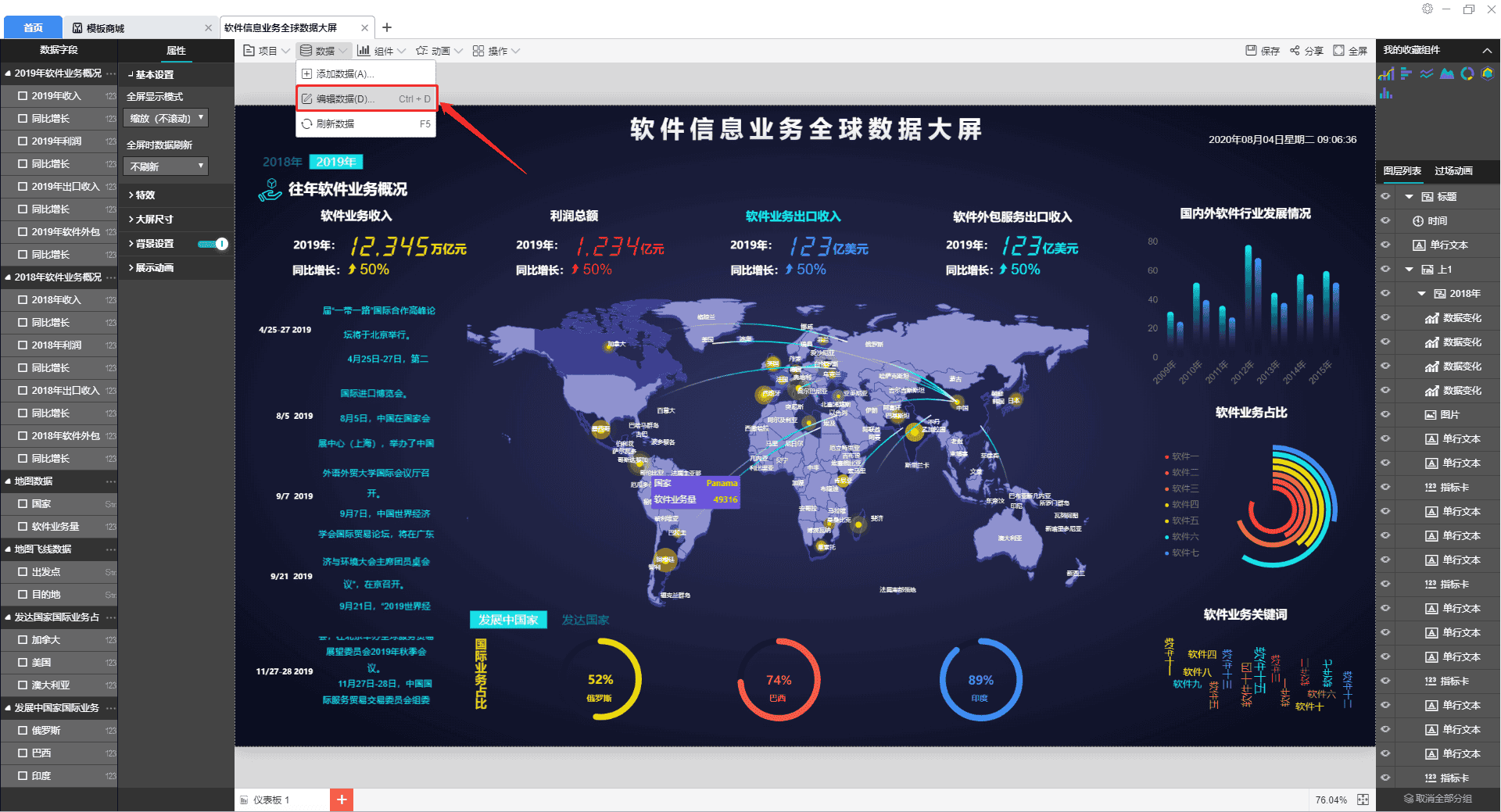The image size is (1501, 812).
Task: Expand the 特效 section
Action: 142,195
